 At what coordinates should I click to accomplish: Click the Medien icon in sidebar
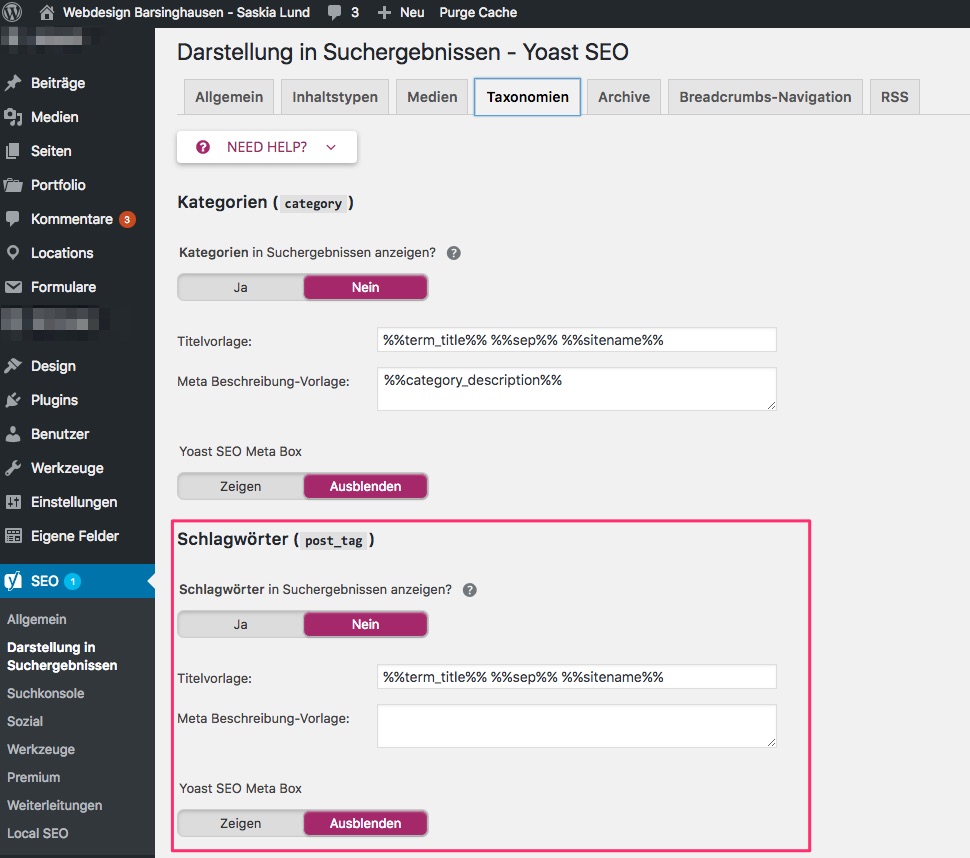coord(13,117)
